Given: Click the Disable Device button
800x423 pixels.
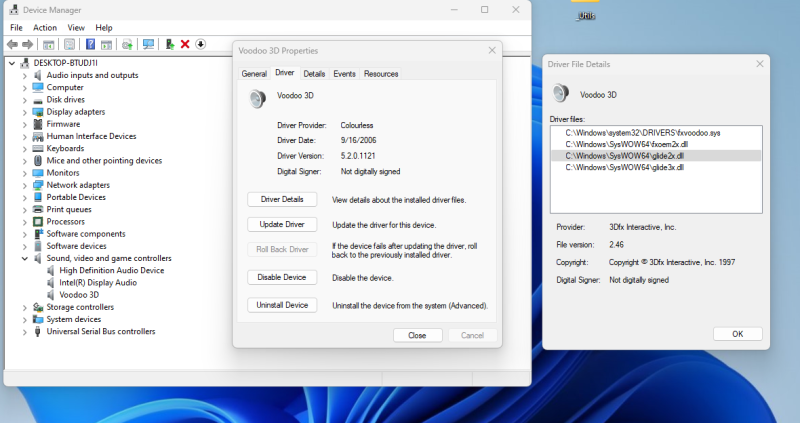Looking at the screenshot, I should (x=282, y=277).
